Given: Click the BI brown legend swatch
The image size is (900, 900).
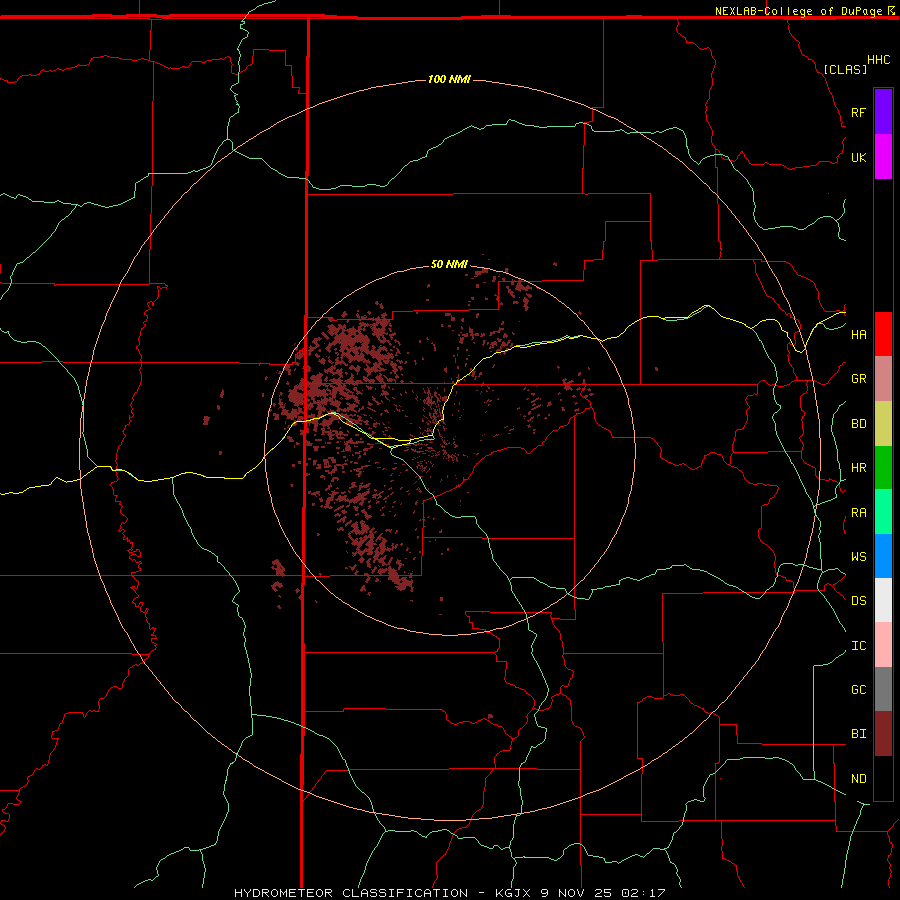Looking at the screenshot, I should click(883, 734).
